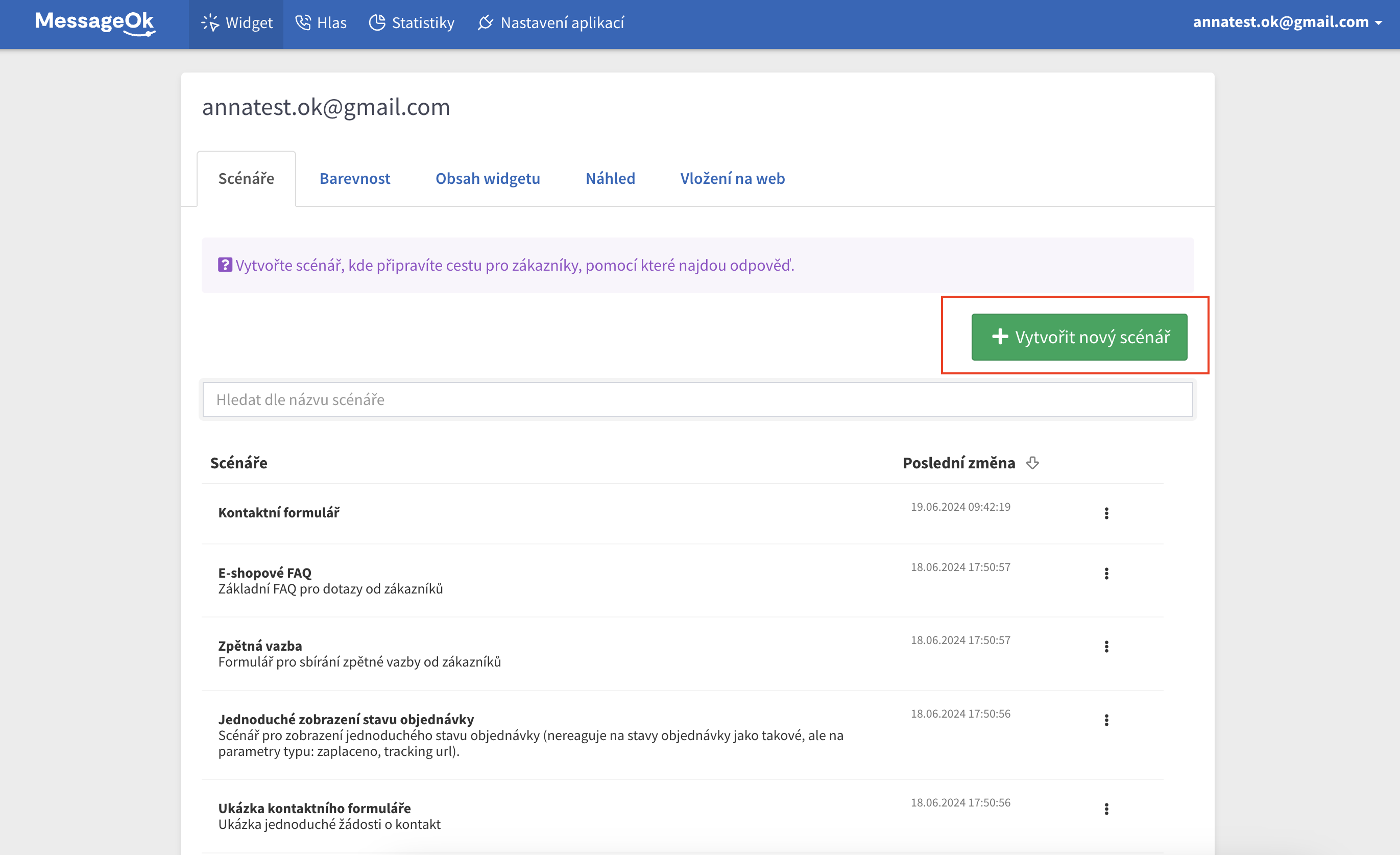Open the Vložení na web tab
1400x855 pixels.
pyautogui.click(x=732, y=178)
